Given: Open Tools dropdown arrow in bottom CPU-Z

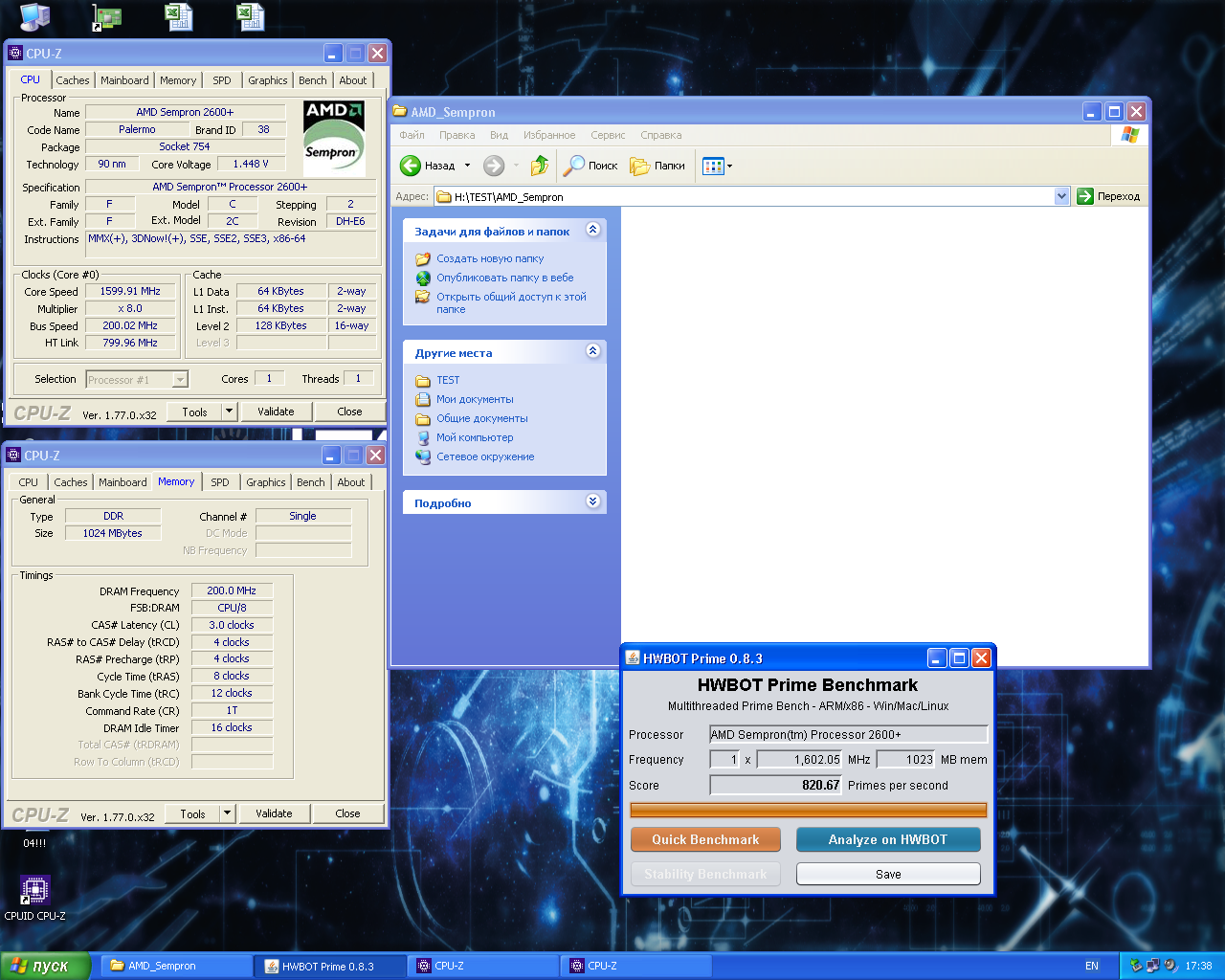Looking at the screenshot, I should [x=227, y=813].
